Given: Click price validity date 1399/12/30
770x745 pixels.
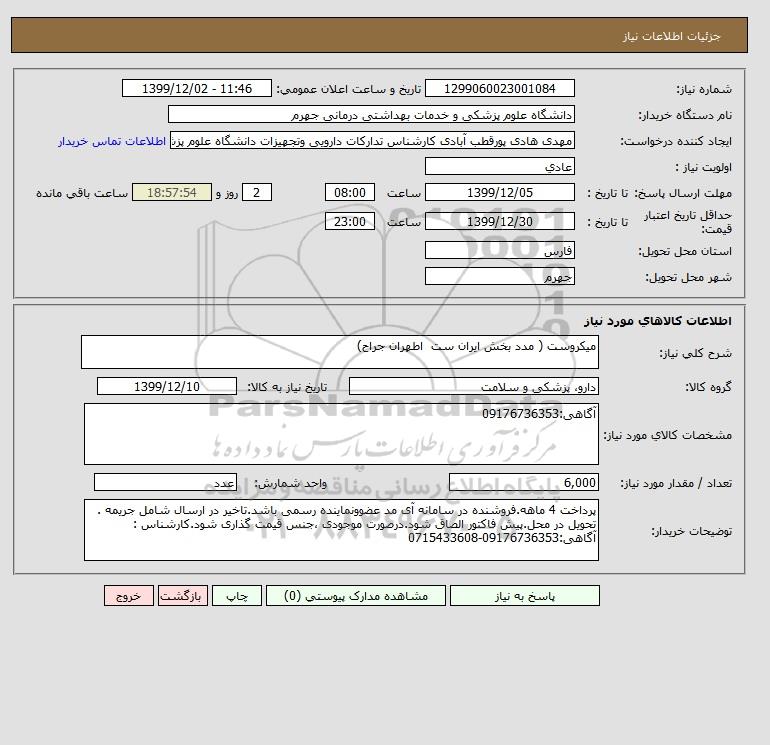Looking at the screenshot, I should tap(499, 221).
